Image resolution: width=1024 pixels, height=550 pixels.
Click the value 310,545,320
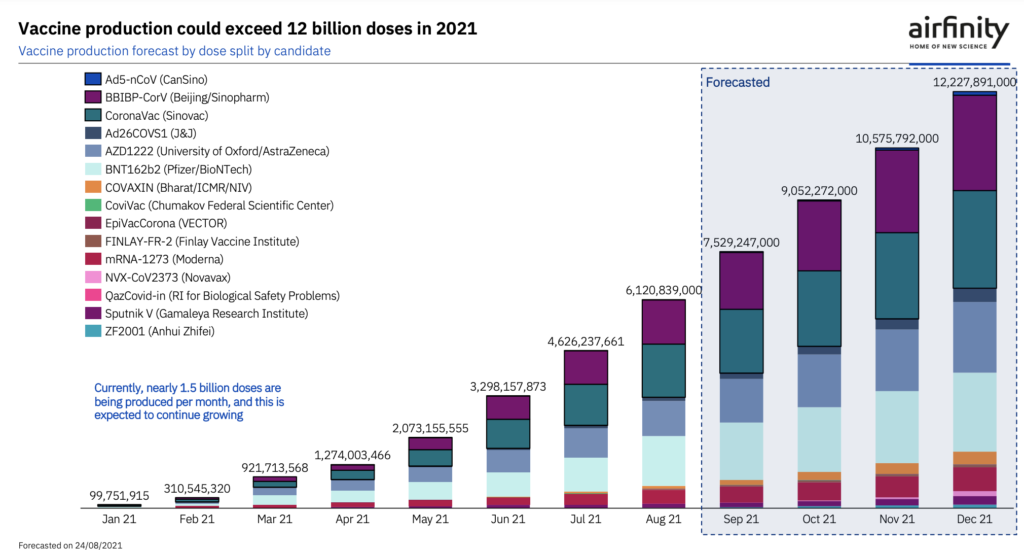(197, 489)
